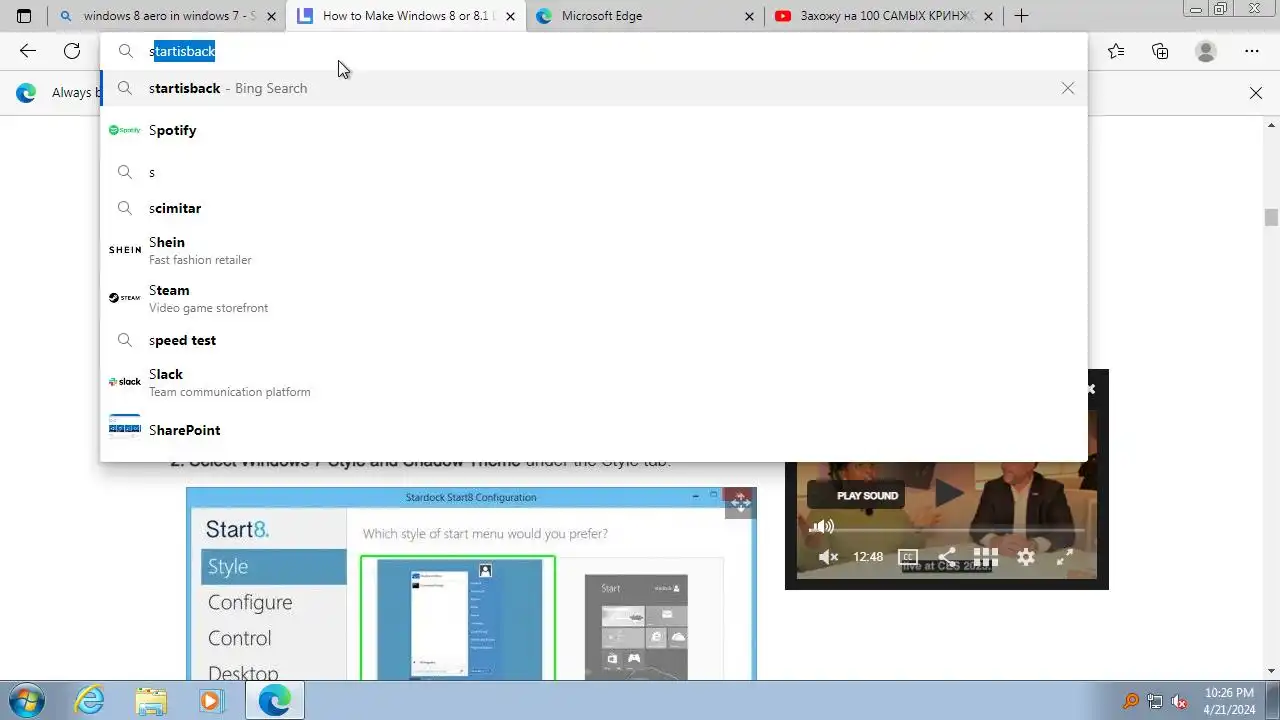Open the clock showing 10:26 PM

pyautogui.click(x=1229, y=700)
